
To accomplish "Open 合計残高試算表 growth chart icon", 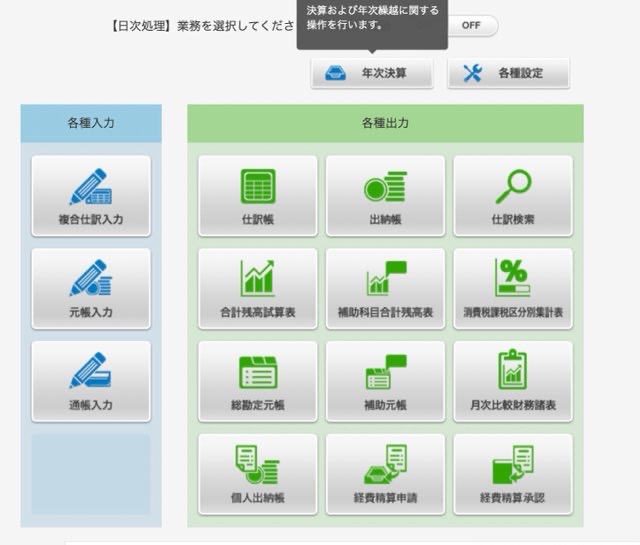I will pyautogui.click(x=258, y=278).
